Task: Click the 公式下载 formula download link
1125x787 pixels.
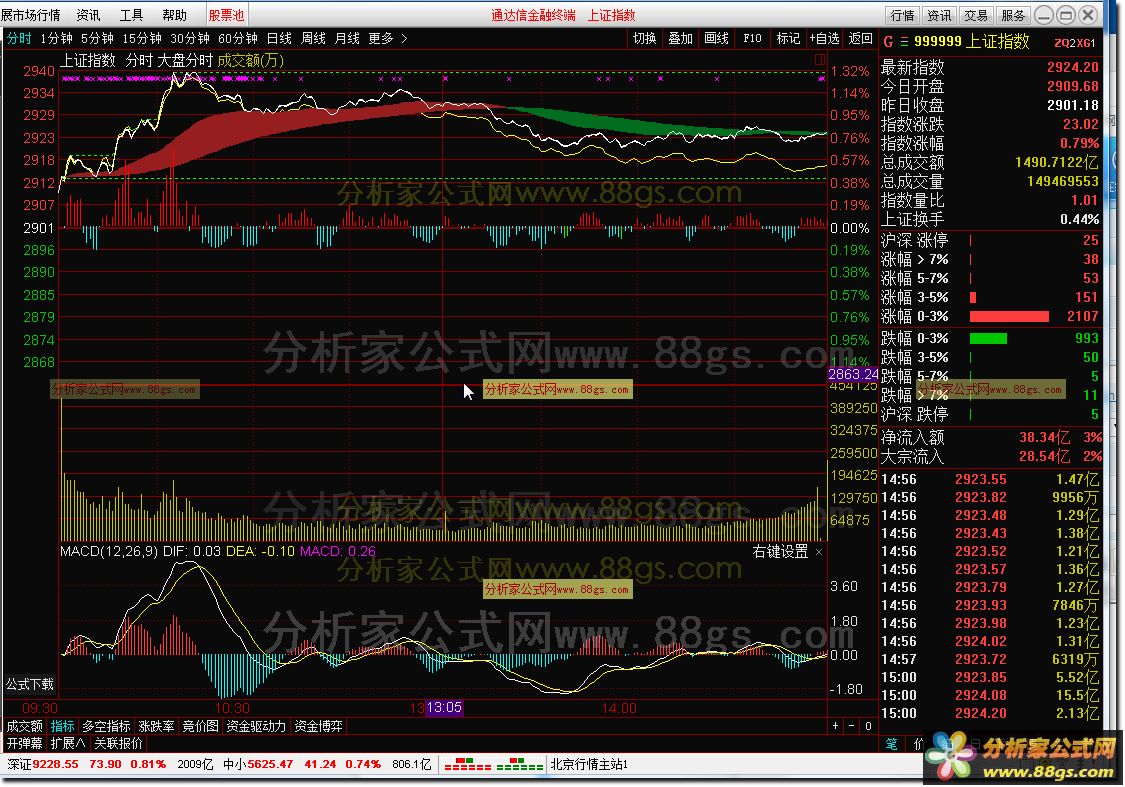Action: [x=29, y=684]
